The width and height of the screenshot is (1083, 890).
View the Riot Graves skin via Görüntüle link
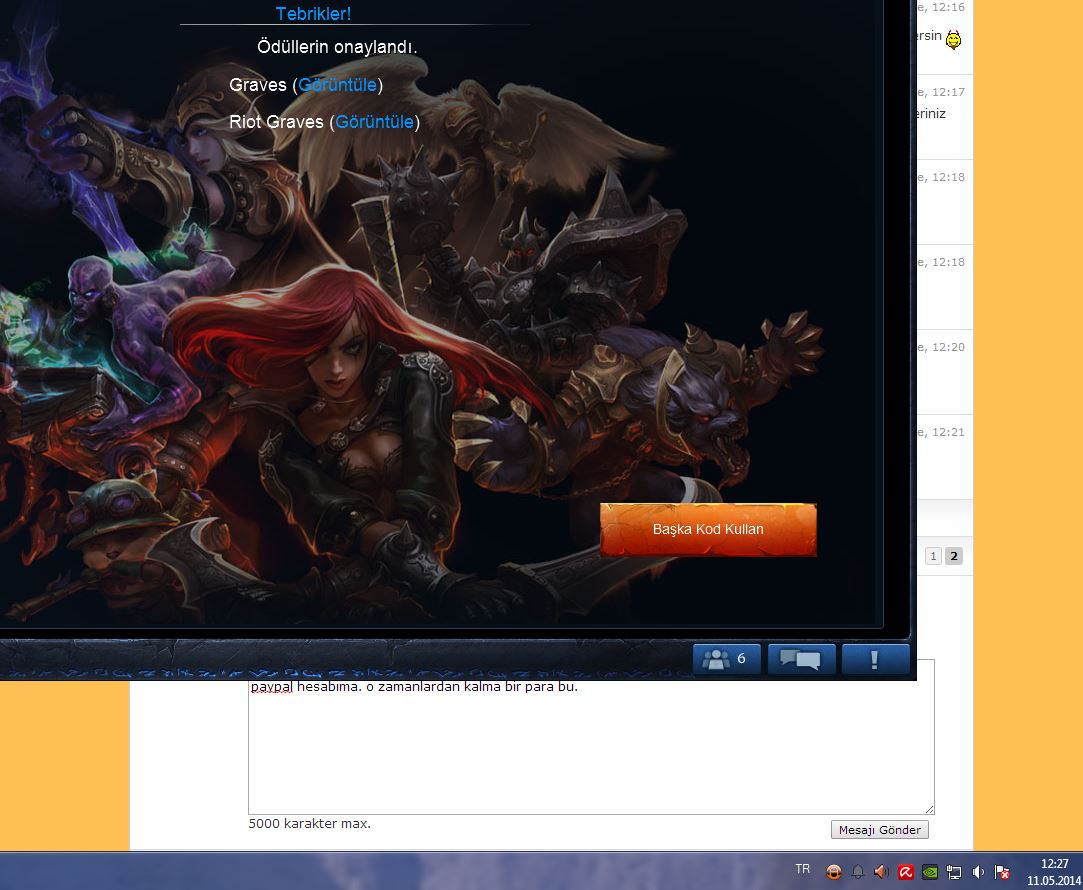[x=375, y=122]
